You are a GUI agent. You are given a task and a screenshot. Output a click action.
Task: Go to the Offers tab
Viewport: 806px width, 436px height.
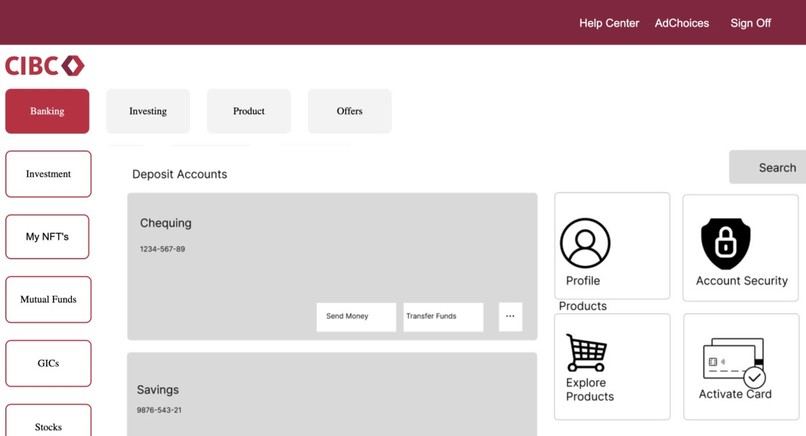pos(350,111)
